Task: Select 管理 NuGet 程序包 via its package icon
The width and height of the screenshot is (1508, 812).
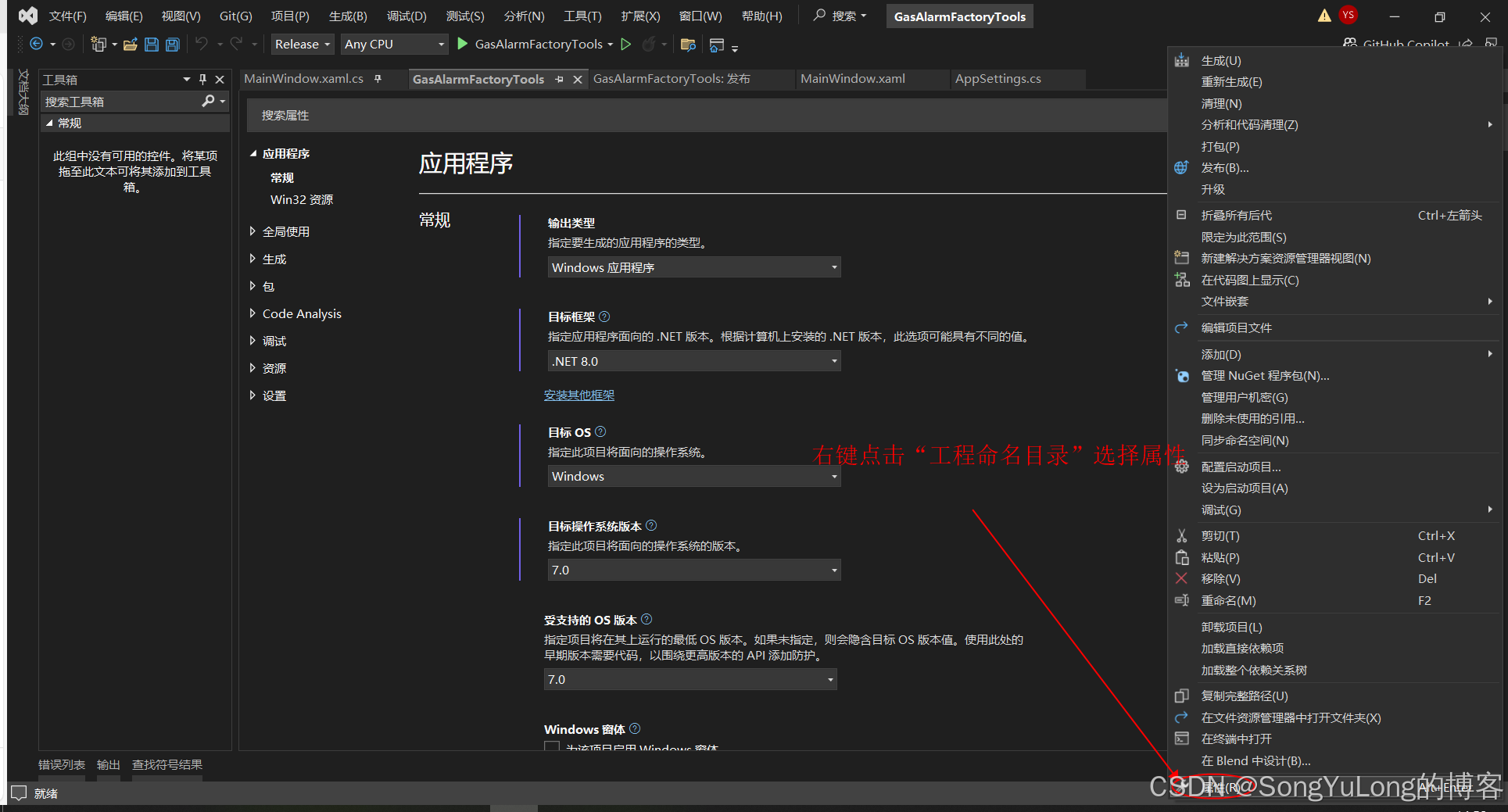Action: click(1181, 376)
